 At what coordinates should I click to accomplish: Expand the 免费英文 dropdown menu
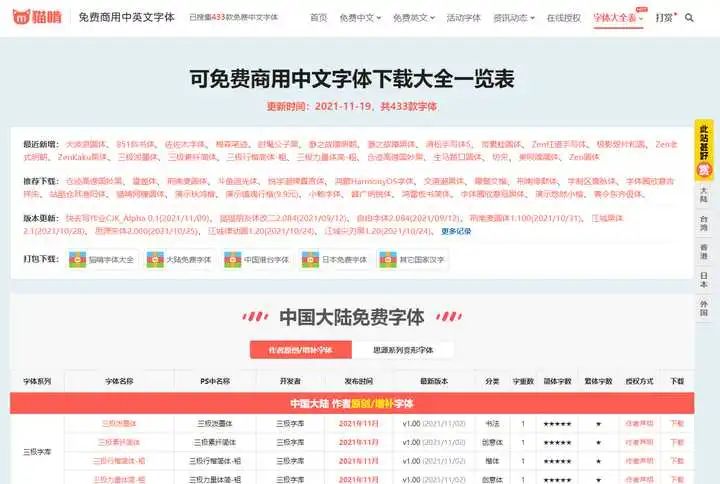(x=414, y=18)
